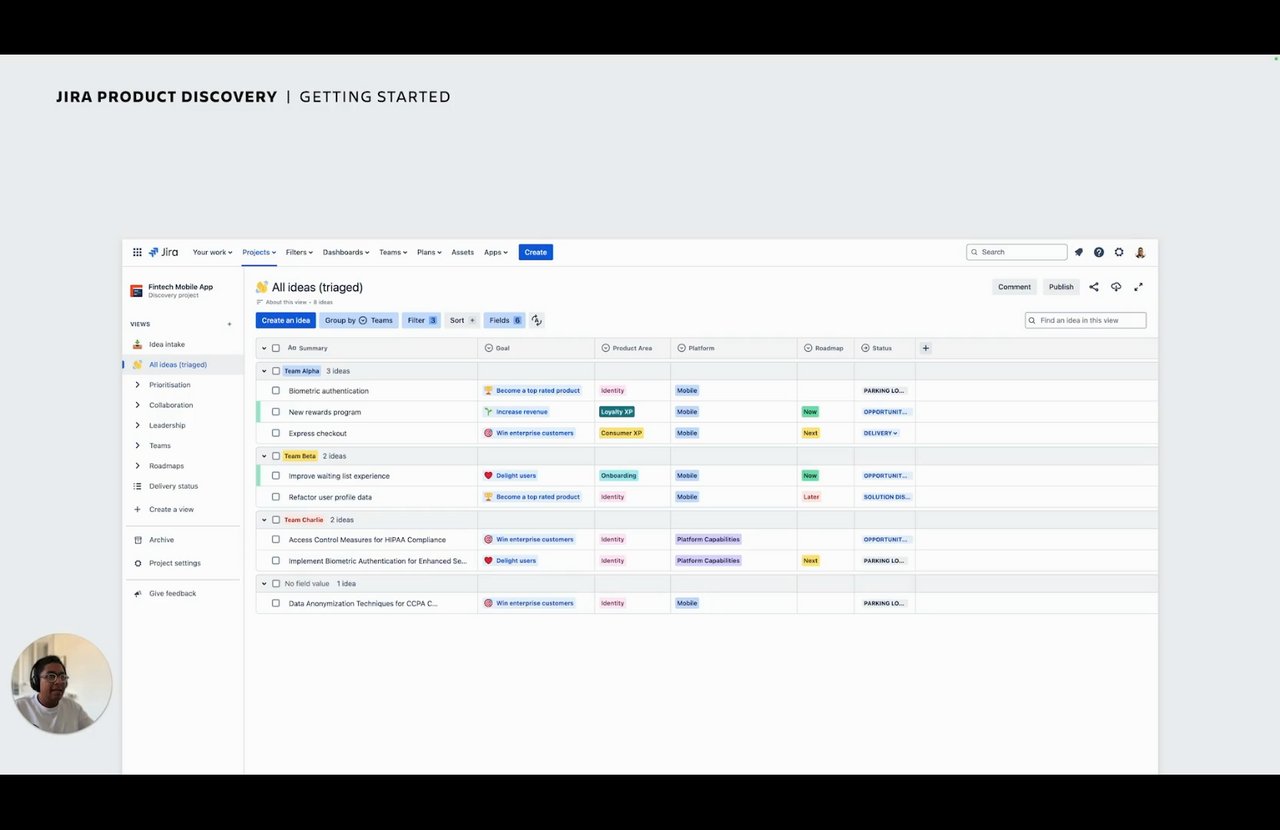
Task: Open the Plans menu
Action: 429,252
